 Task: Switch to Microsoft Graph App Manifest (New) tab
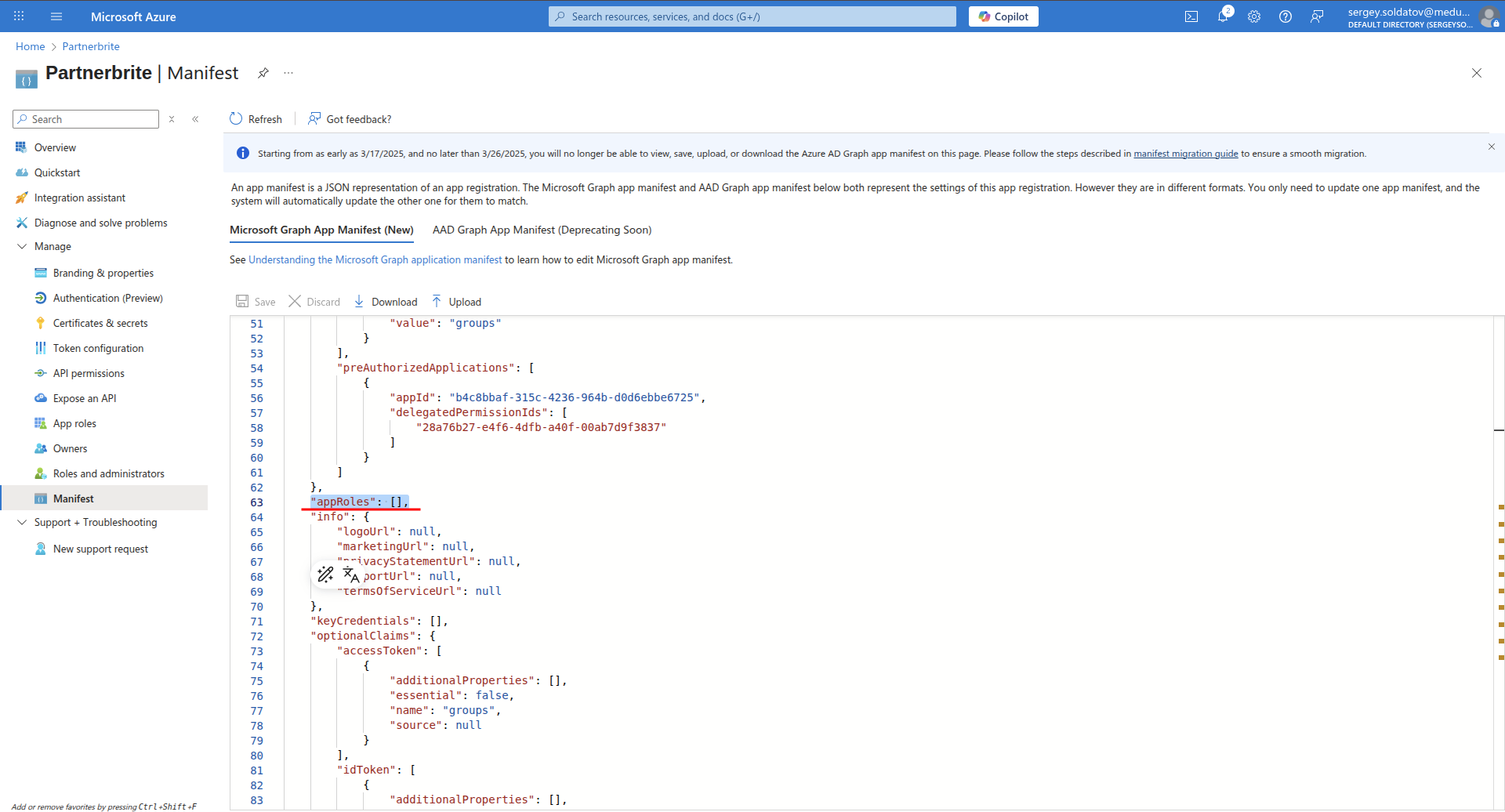pyautogui.click(x=321, y=230)
